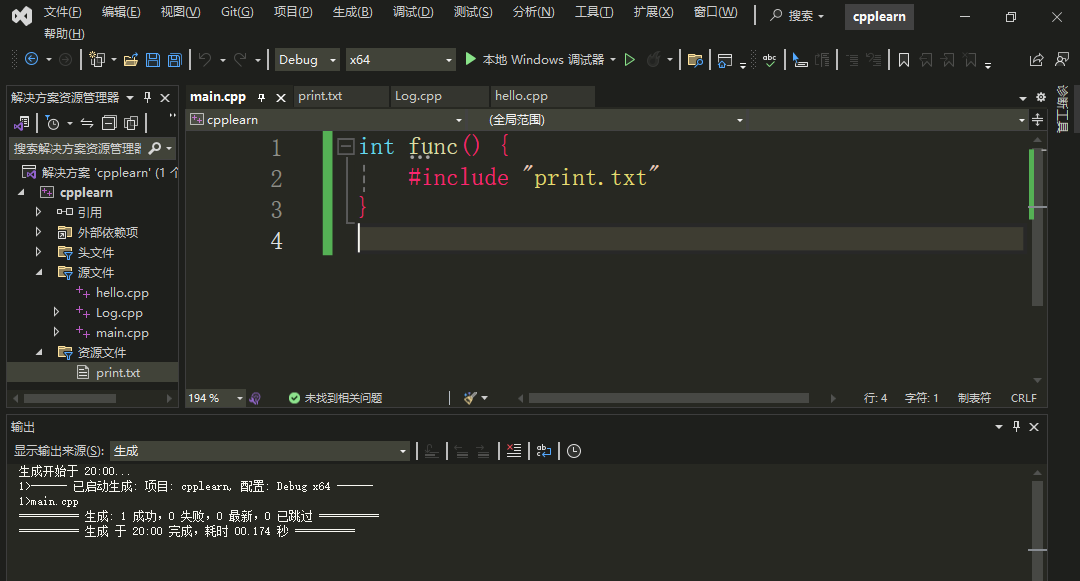1080x581 pixels.
Task: Toggle pin on main.cpp tab
Action: 261,98
